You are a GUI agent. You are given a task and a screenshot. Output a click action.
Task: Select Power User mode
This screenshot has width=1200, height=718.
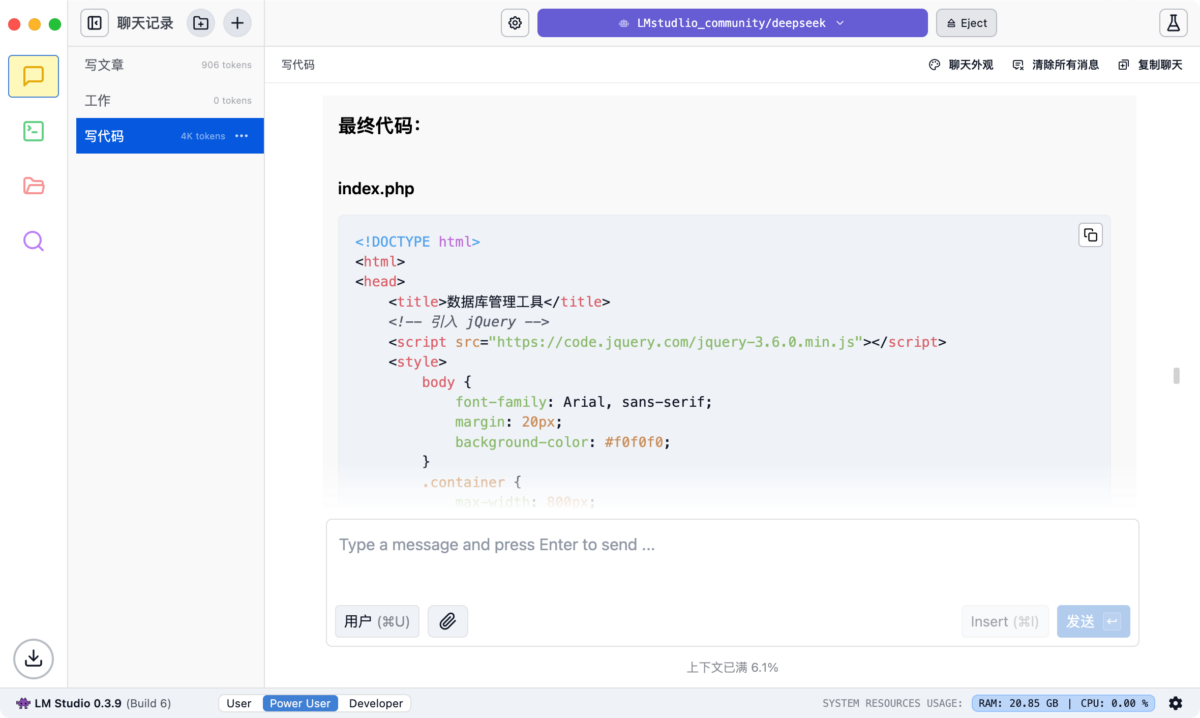tap(300, 703)
